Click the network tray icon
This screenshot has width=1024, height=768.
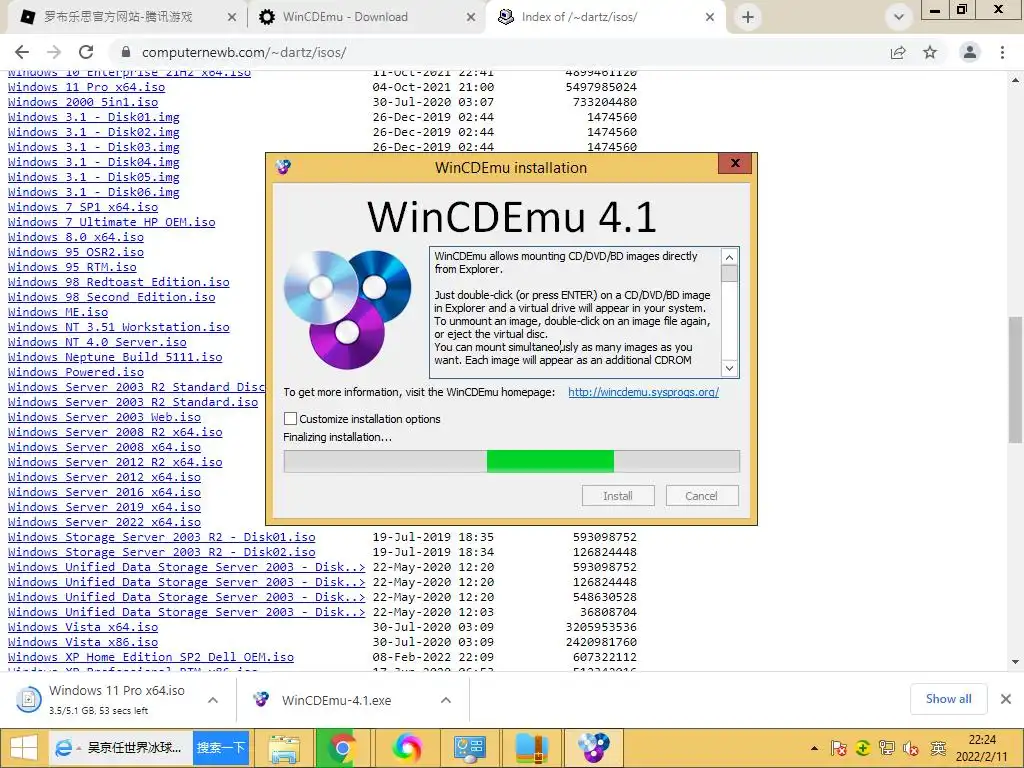coord(887,748)
